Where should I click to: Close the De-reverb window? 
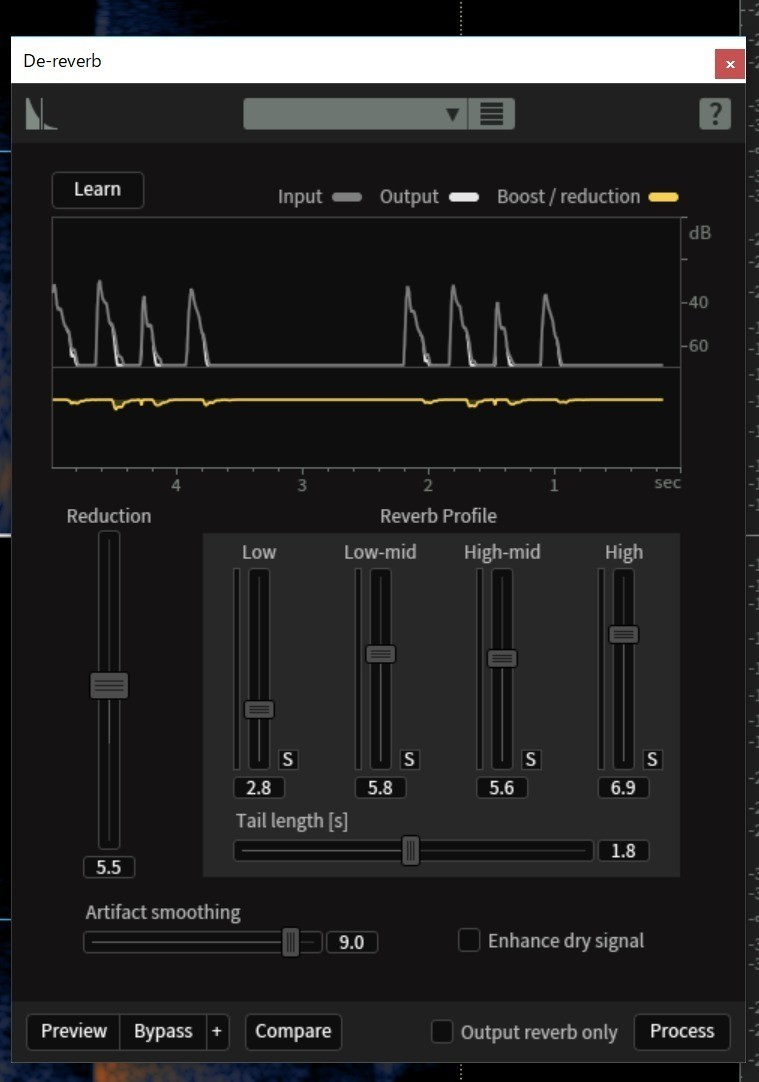(x=729, y=64)
